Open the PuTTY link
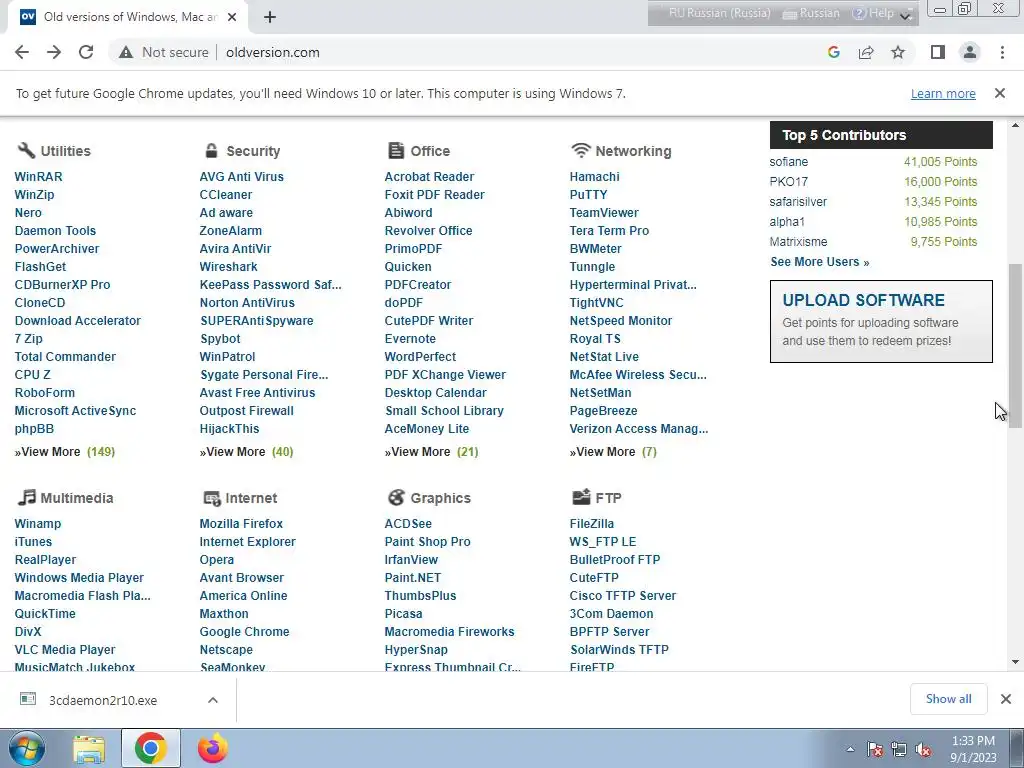This screenshot has width=1024, height=768. pyautogui.click(x=588, y=195)
